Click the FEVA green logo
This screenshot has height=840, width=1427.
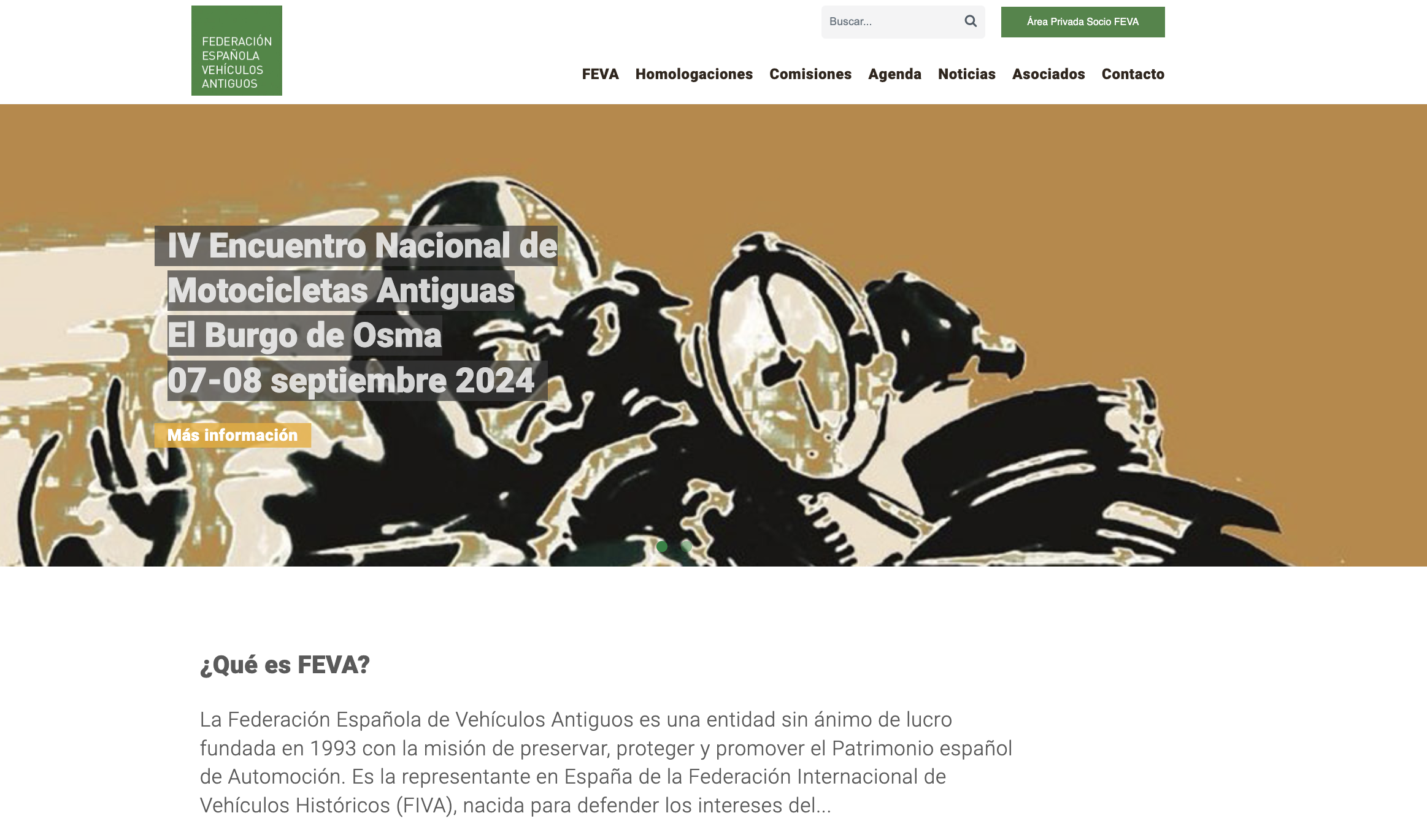pos(237,51)
